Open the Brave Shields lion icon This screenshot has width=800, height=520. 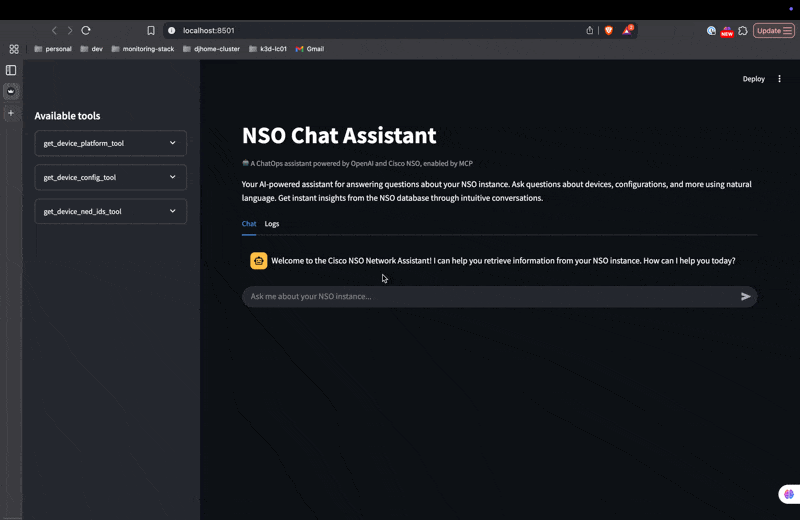(x=608, y=31)
